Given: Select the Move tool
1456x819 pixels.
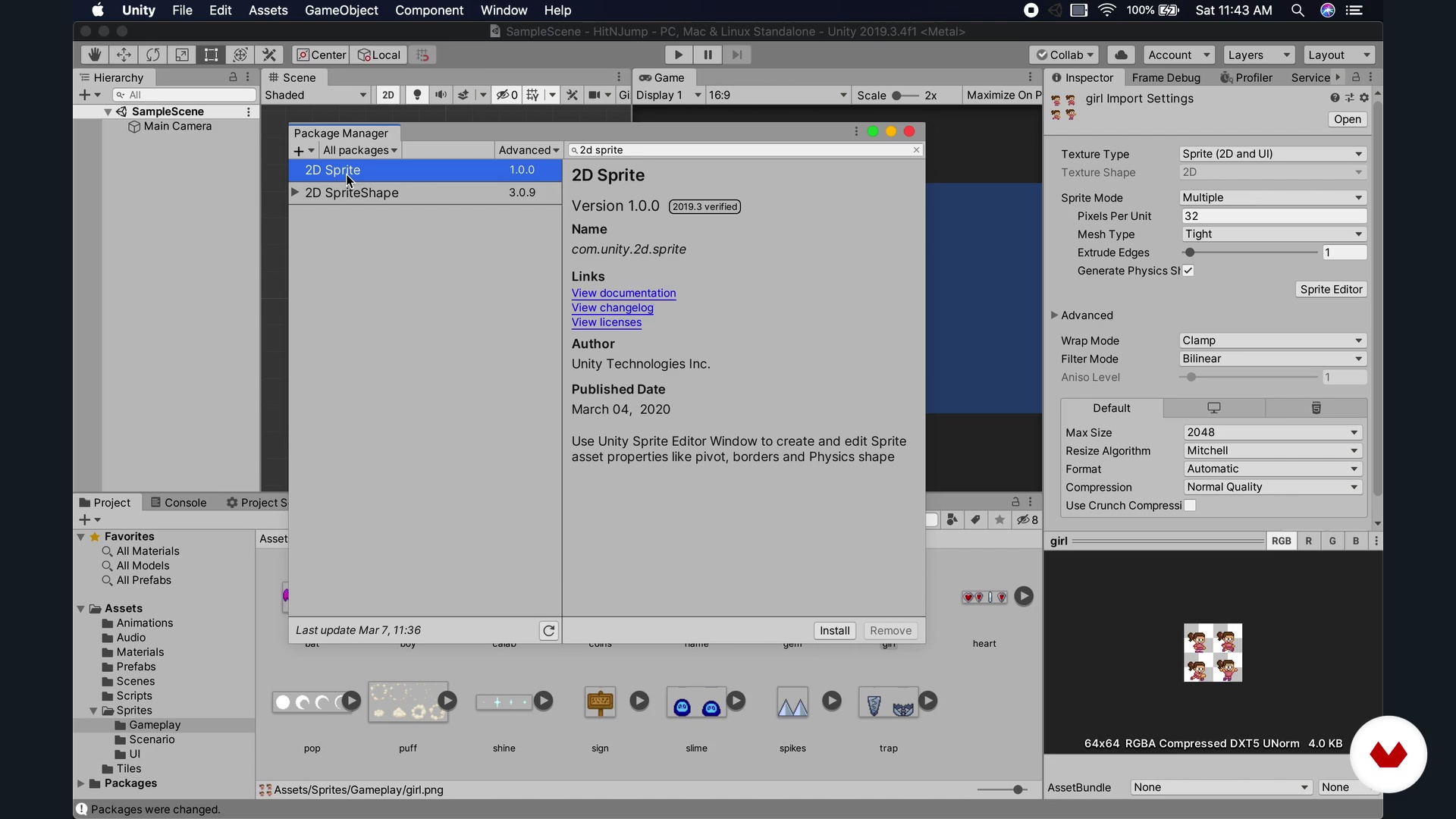Looking at the screenshot, I should (124, 55).
